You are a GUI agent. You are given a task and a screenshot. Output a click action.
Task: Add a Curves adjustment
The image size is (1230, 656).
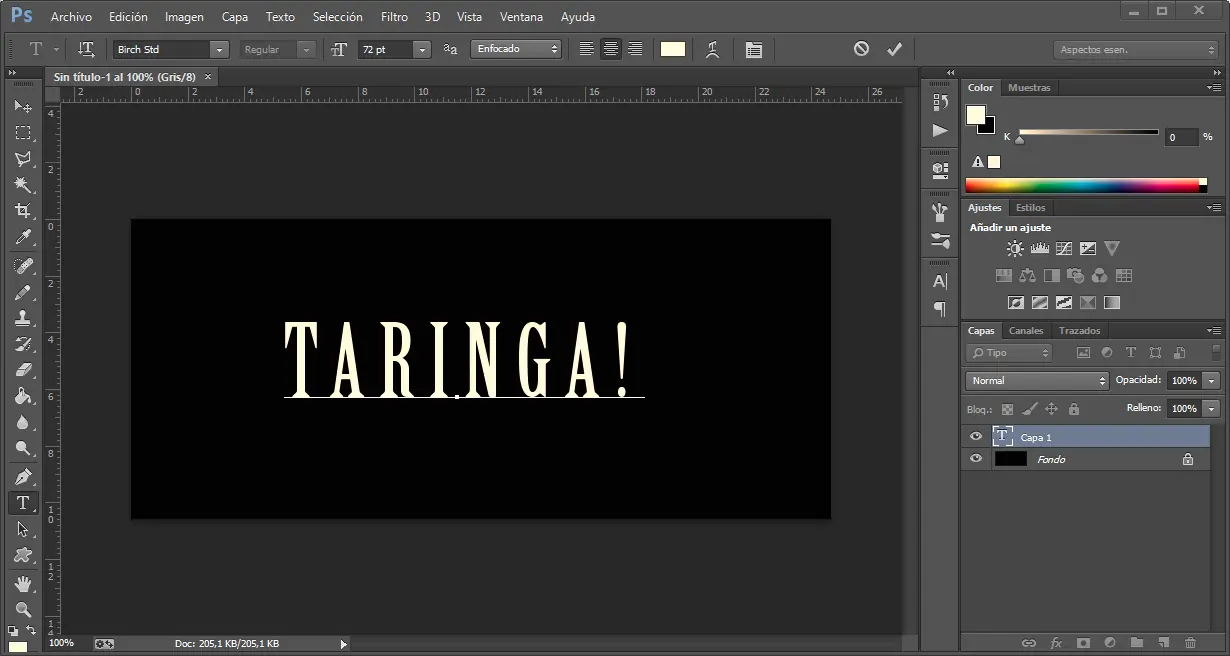(x=1064, y=248)
